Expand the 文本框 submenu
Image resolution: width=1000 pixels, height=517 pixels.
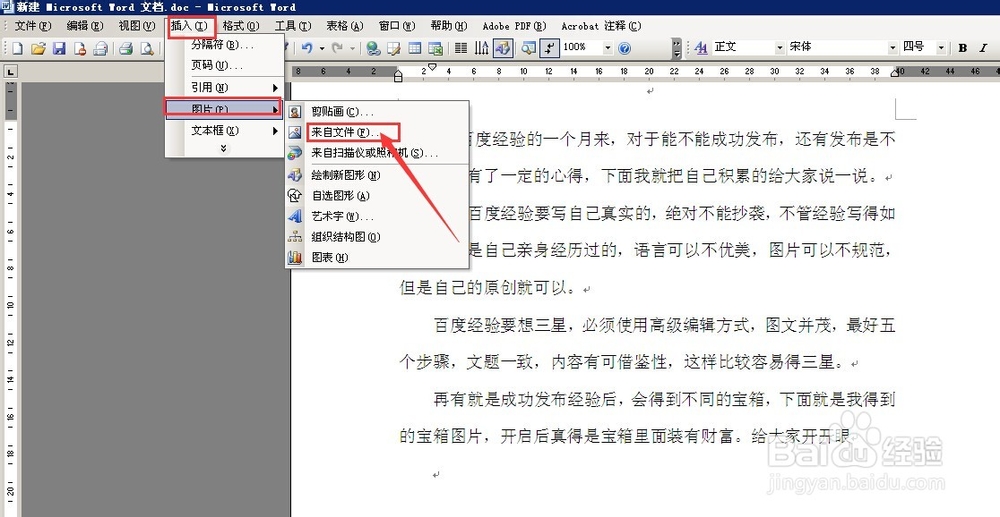point(223,131)
